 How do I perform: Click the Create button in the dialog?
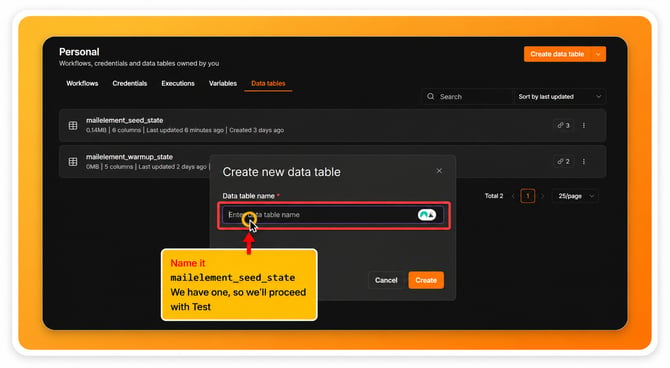pos(426,280)
